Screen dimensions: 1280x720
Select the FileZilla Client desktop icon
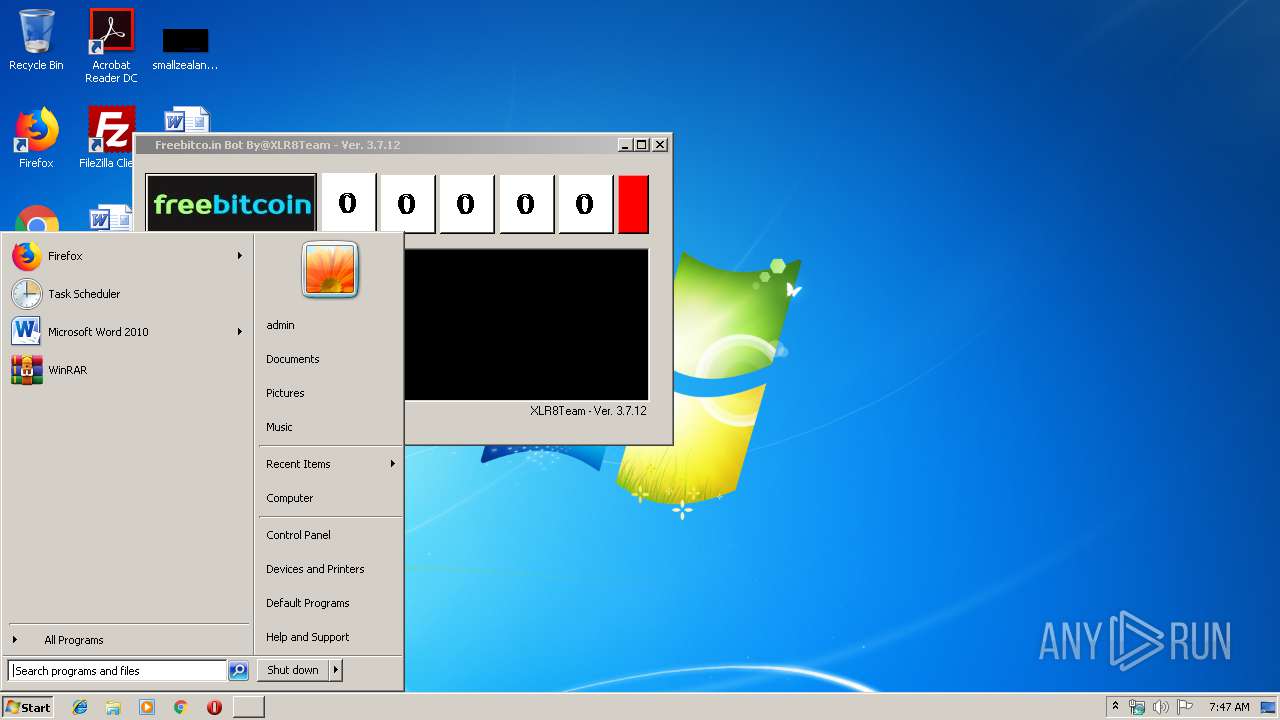click(x=108, y=138)
